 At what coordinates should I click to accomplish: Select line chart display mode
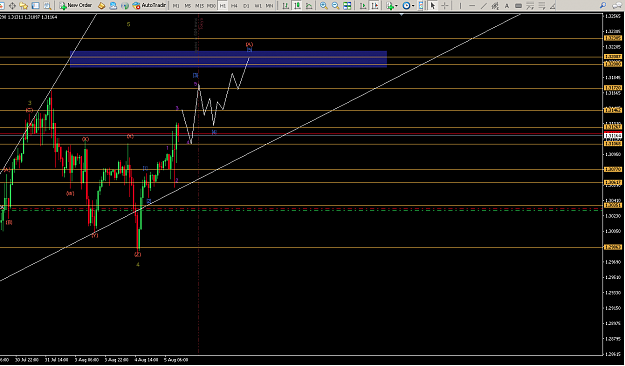point(309,6)
